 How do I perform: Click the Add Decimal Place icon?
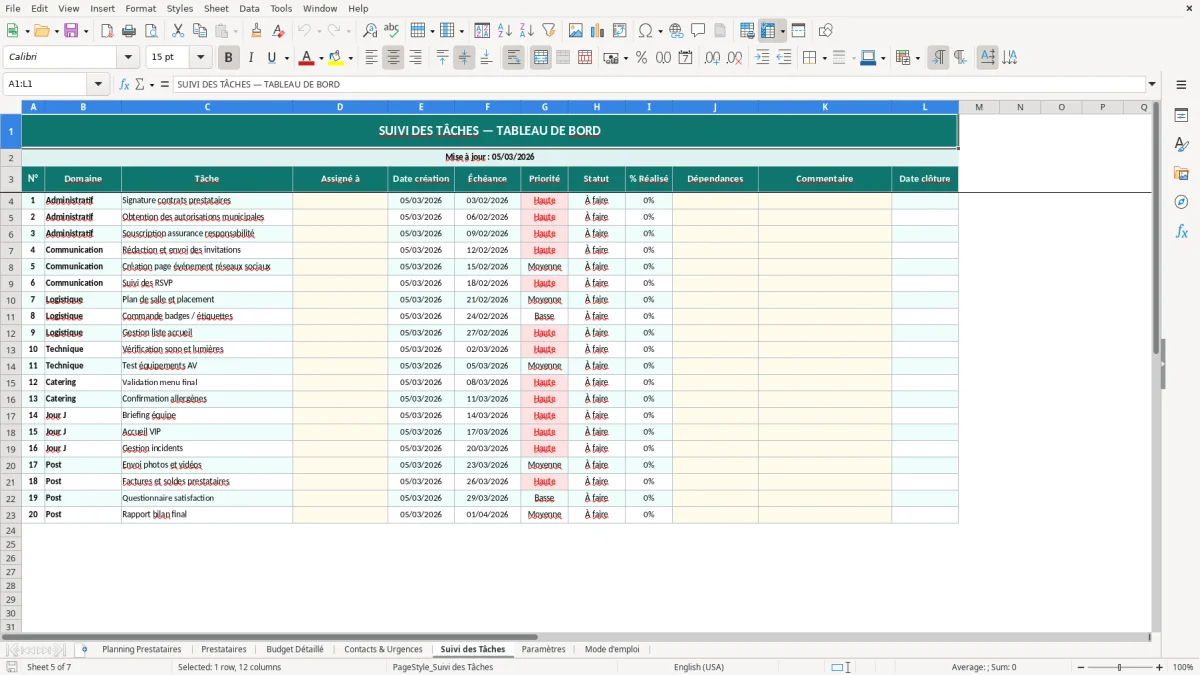[x=712, y=58]
